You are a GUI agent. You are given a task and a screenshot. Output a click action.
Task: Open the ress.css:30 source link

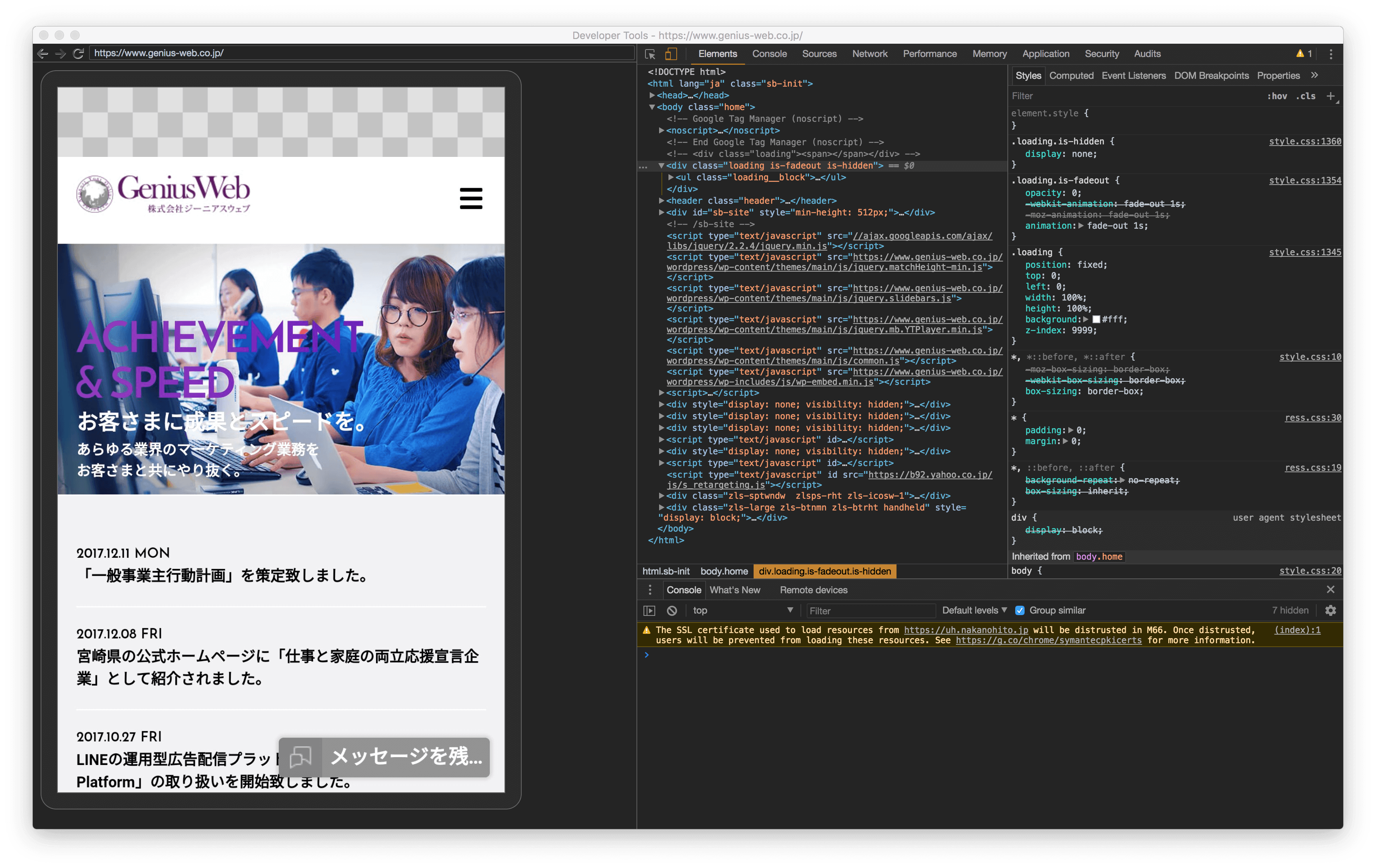[1313, 418]
